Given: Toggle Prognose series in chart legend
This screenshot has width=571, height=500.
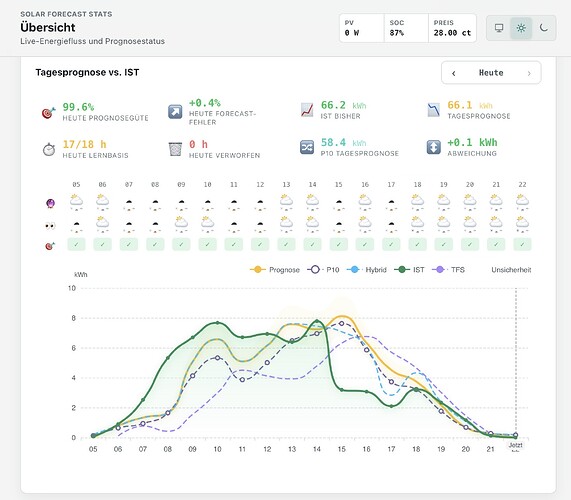Looking at the screenshot, I should tap(275, 270).
